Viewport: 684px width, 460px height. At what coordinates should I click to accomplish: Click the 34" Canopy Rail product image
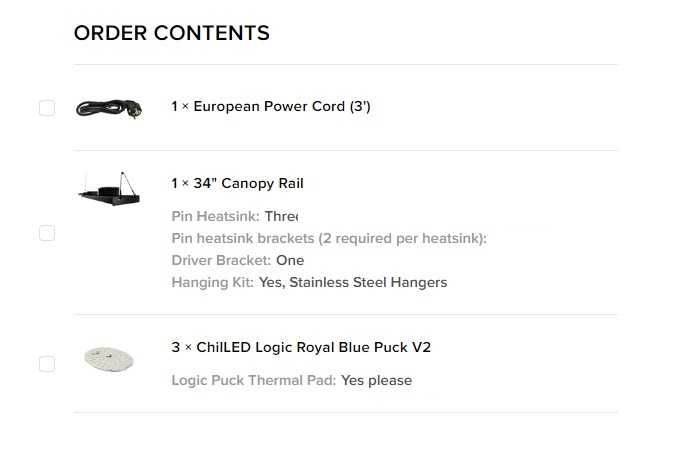pyautogui.click(x=109, y=189)
